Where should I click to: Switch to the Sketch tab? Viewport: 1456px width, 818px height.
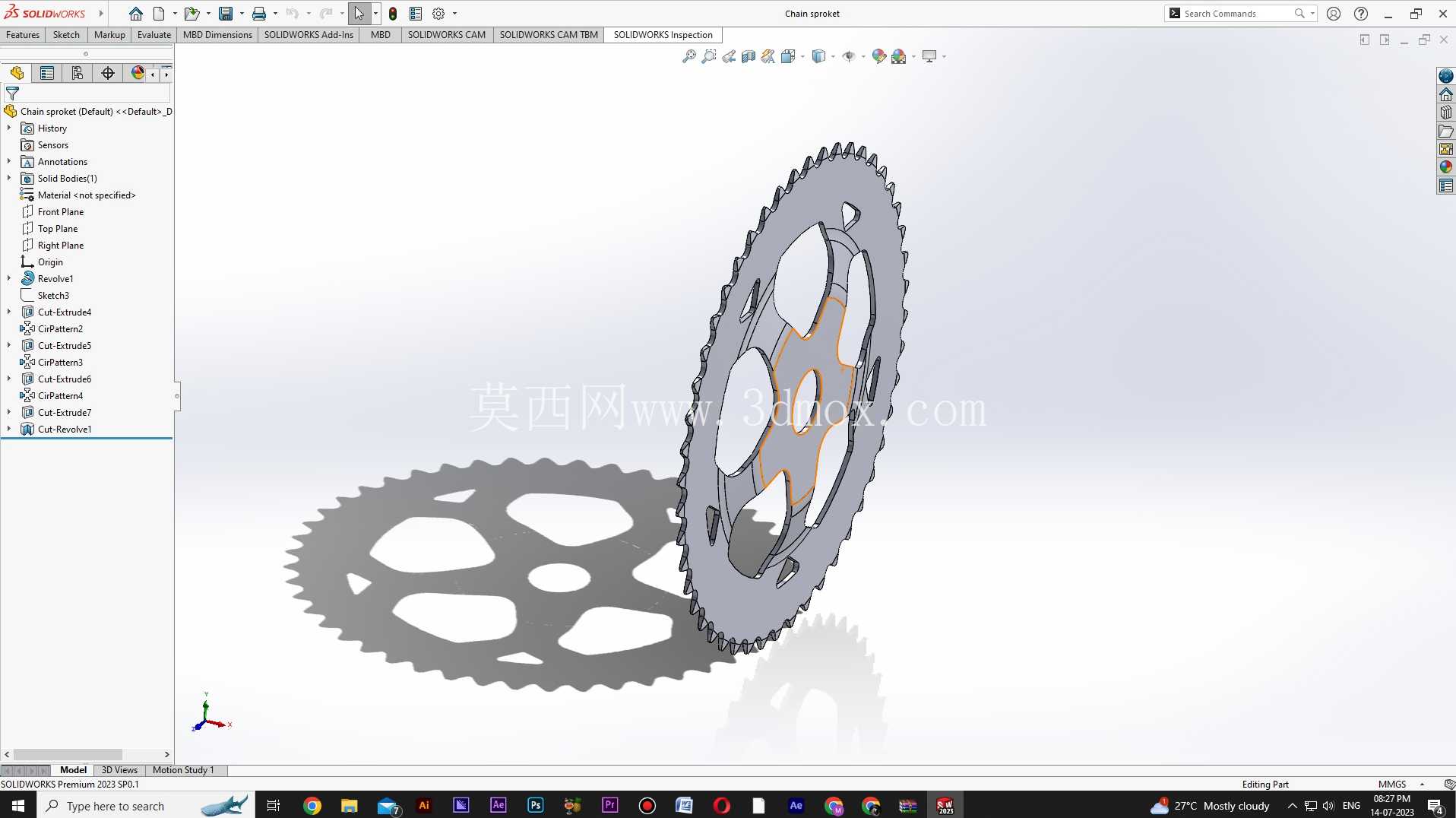[66, 35]
